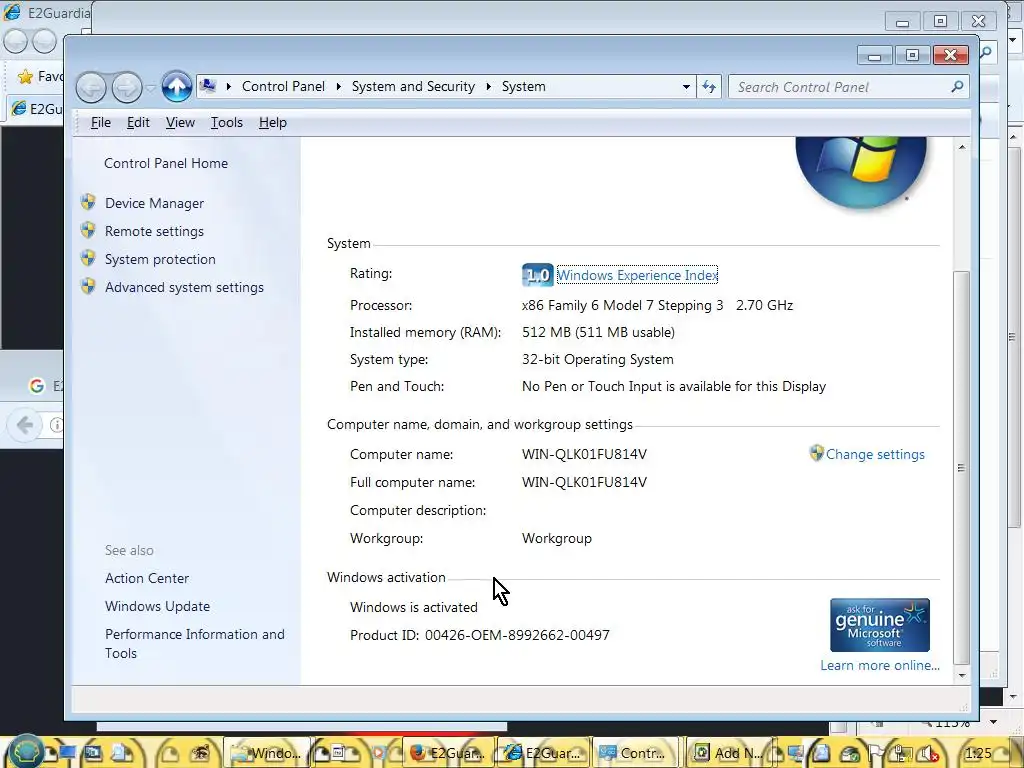Open the Windows Experience Index link
The height and width of the screenshot is (768, 1024).
(x=637, y=275)
